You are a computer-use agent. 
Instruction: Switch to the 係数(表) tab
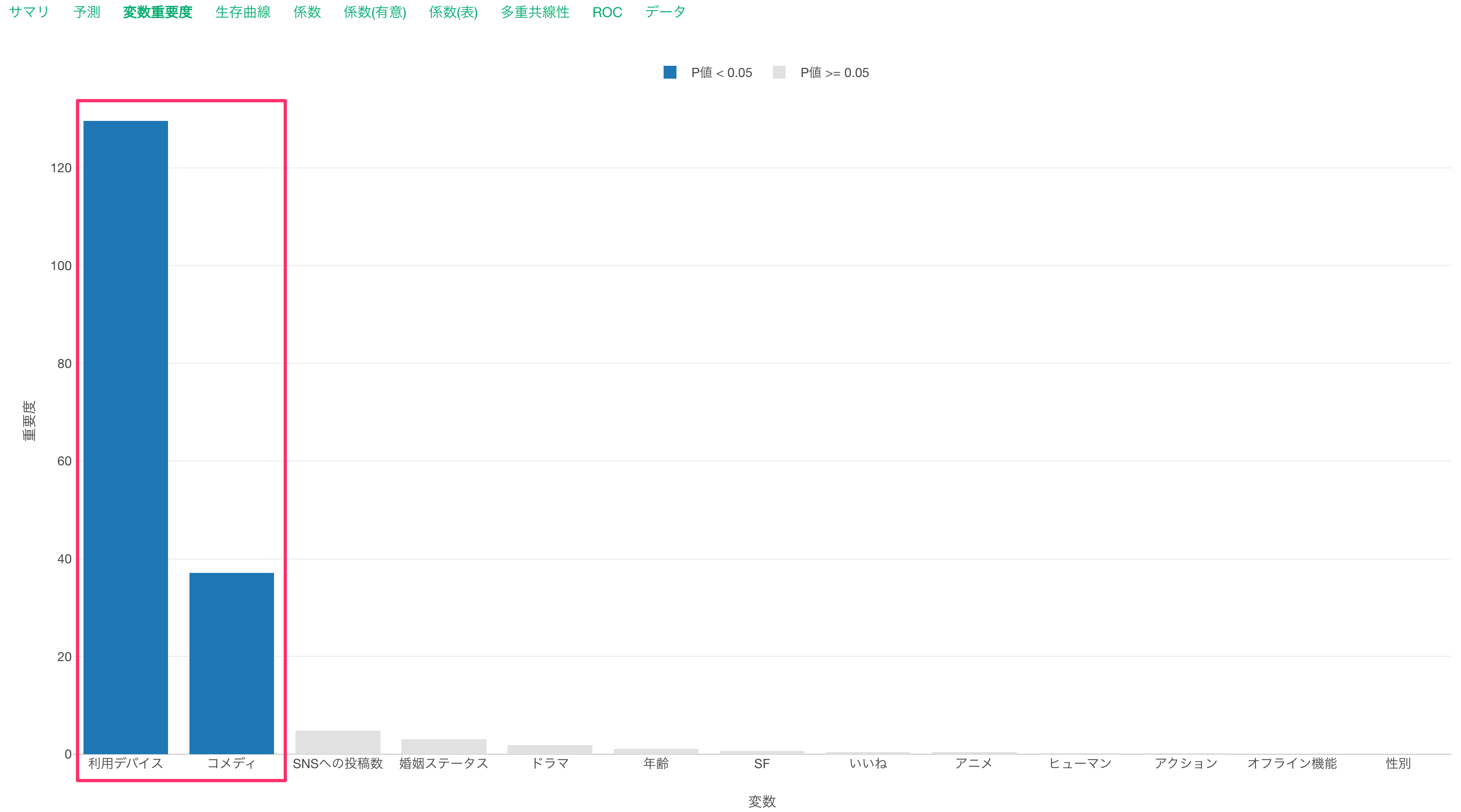tap(453, 12)
